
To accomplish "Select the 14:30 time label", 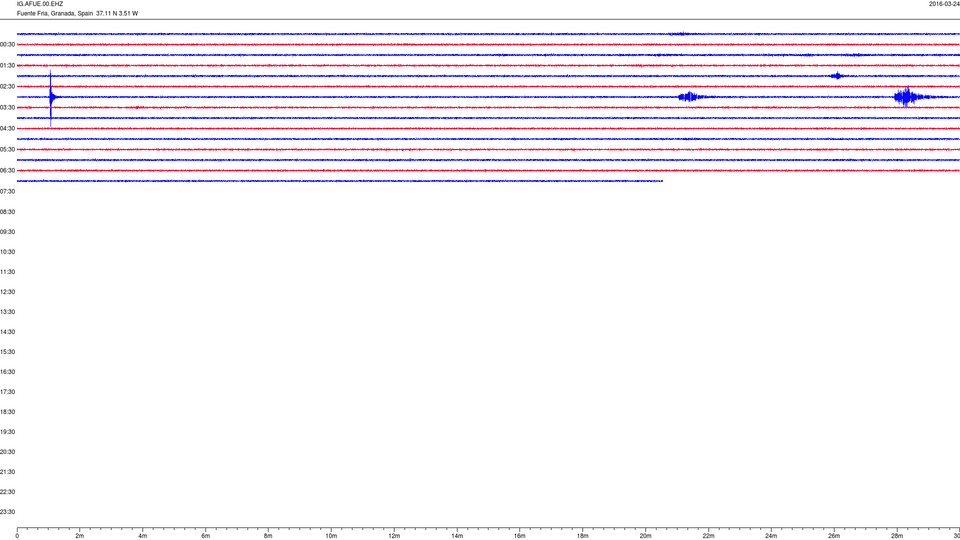I will tap(7, 332).
